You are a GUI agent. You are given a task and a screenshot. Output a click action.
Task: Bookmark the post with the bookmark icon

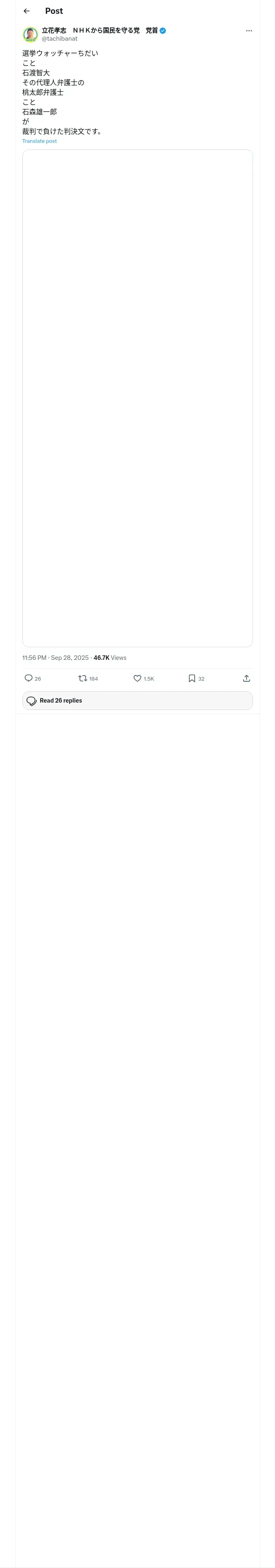pyautogui.click(x=191, y=678)
